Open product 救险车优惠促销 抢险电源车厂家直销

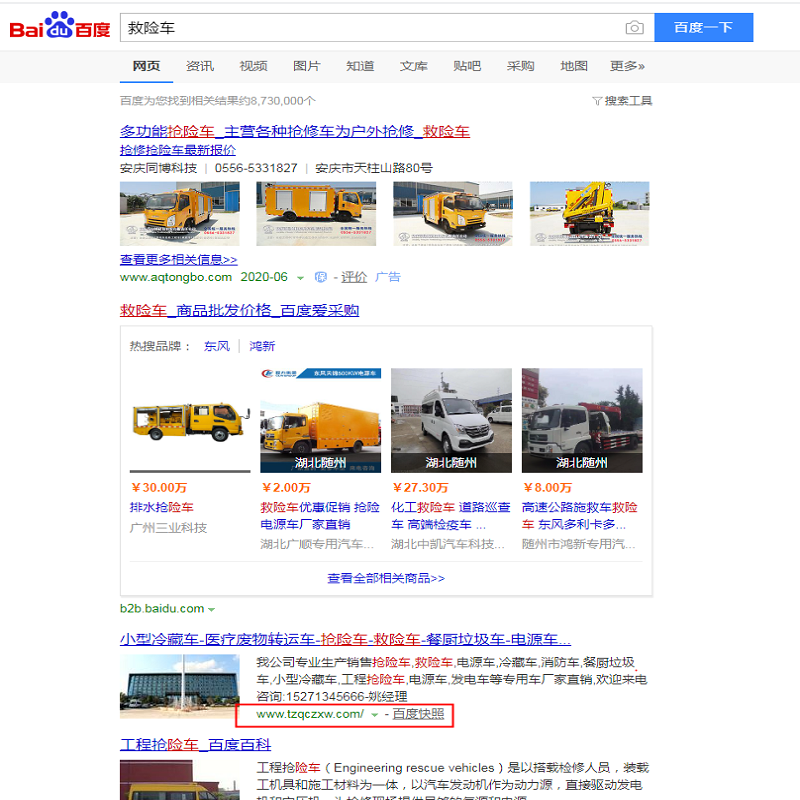point(320,516)
